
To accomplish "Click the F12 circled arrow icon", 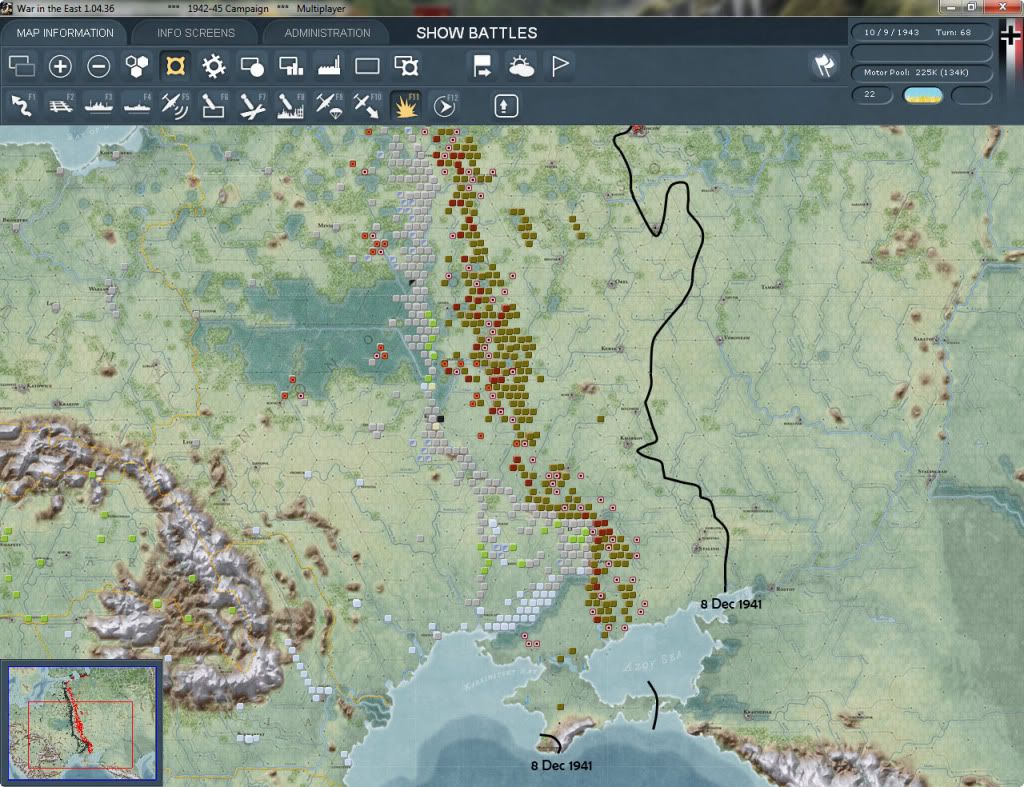I will click(x=445, y=106).
